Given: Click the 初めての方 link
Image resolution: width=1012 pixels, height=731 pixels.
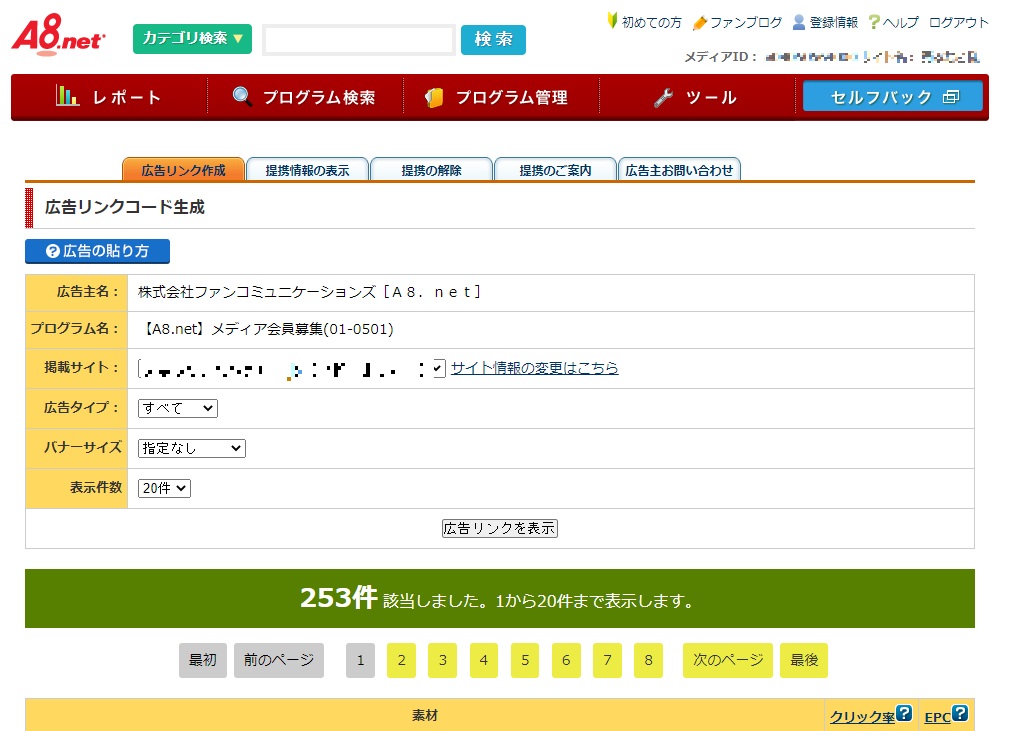Looking at the screenshot, I should (651, 23).
